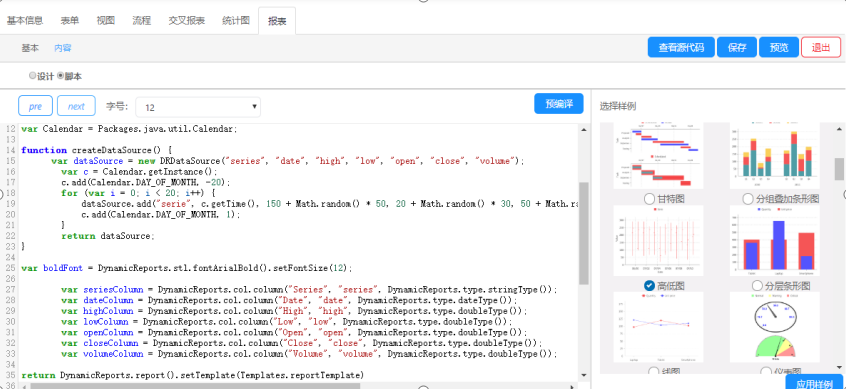846x389 pixels.
Task: Select the 分组叠加条形图 stacked bar thumbnail
Action: tap(775, 155)
